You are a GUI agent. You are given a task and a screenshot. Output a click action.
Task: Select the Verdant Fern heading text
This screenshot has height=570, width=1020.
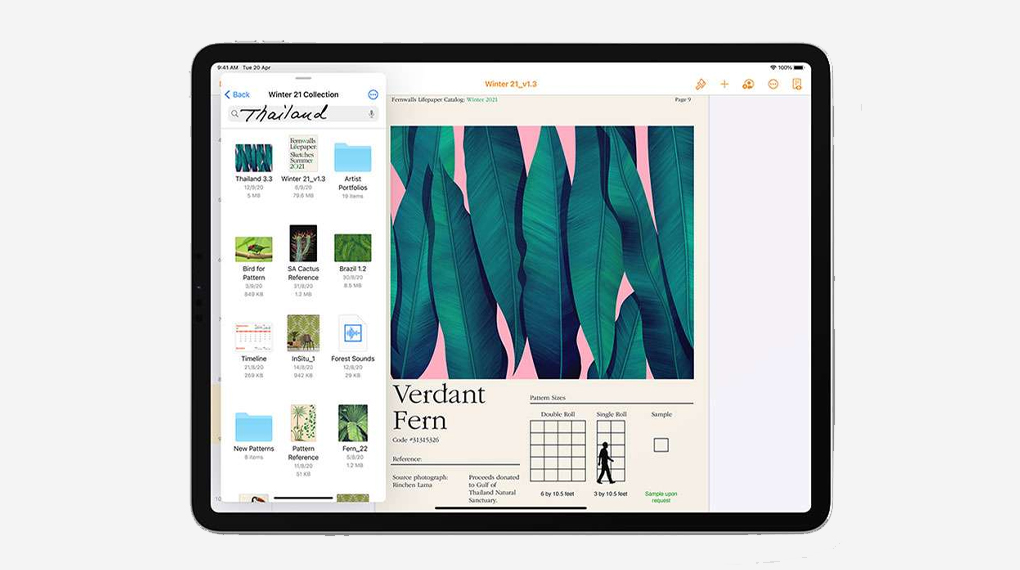pyautogui.click(x=439, y=407)
